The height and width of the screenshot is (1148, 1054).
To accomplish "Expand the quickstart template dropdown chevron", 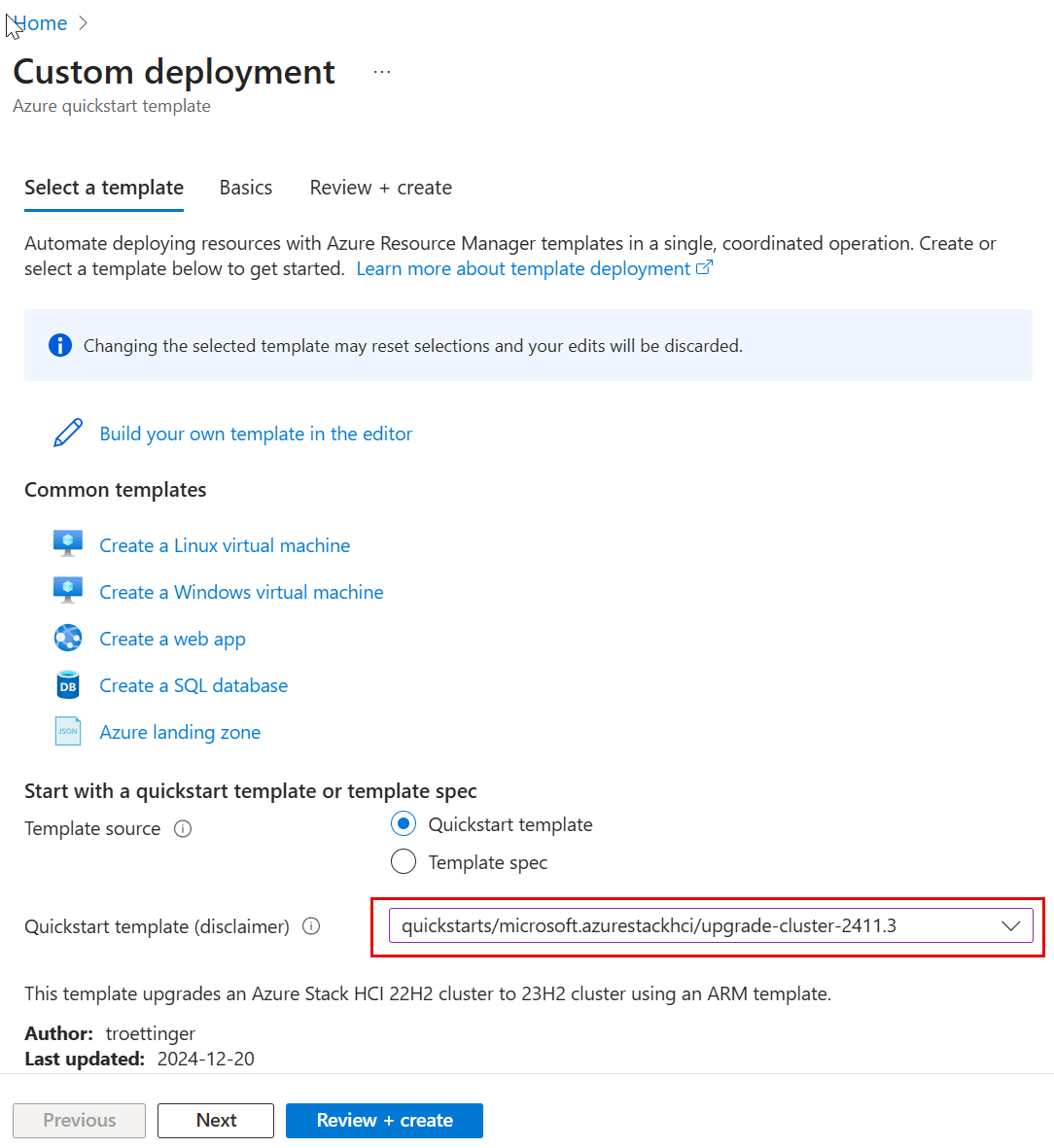I will (1010, 926).
